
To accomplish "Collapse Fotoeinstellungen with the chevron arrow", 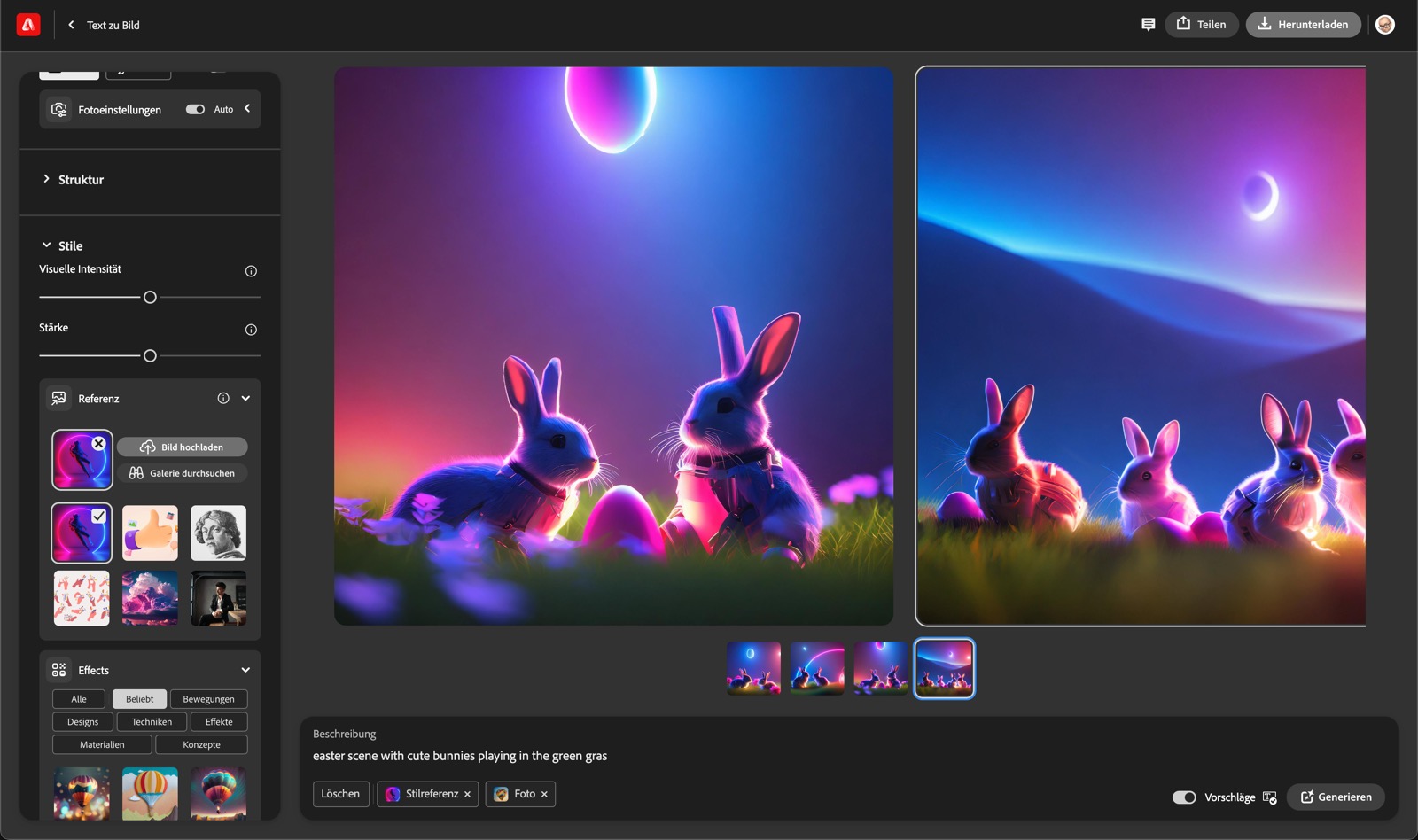I will click(x=247, y=108).
